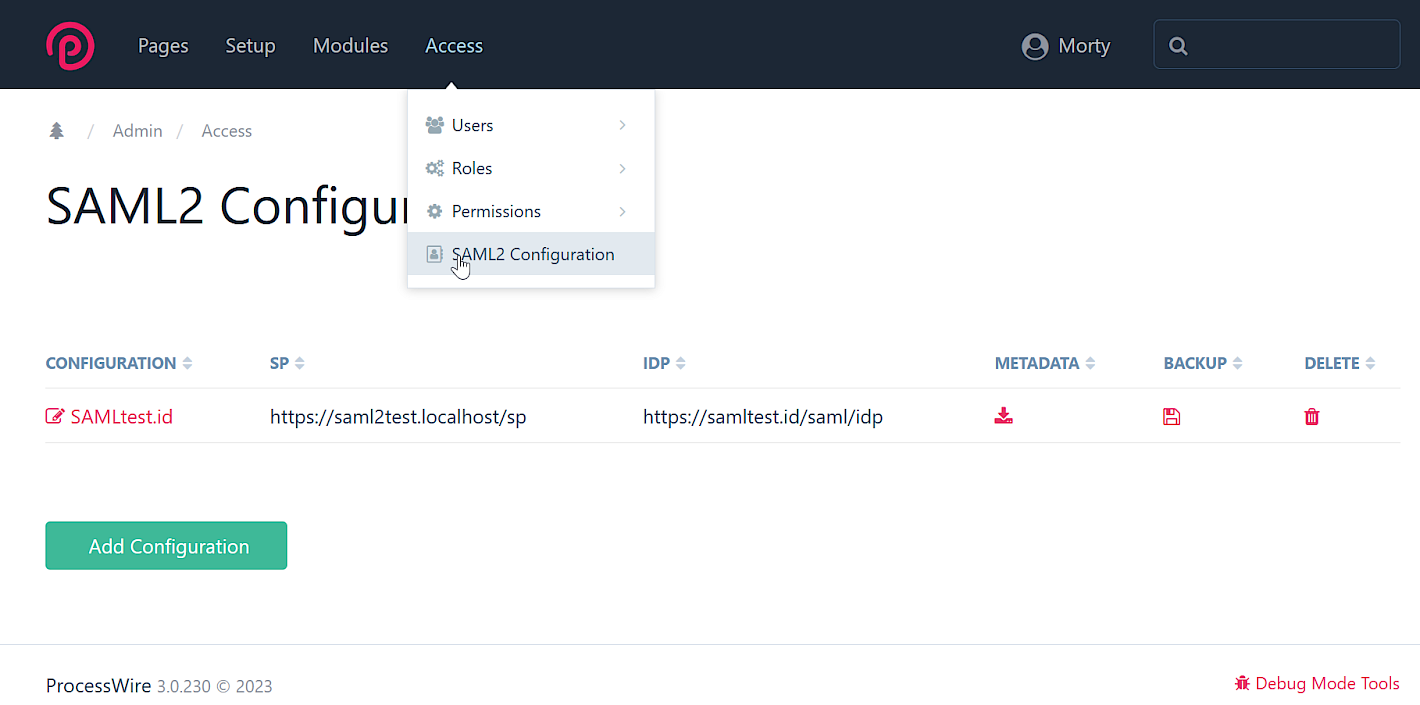Open the SAMLtest.id configuration link
The width and height of the screenshot is (1420, 705).
point(121,416)
